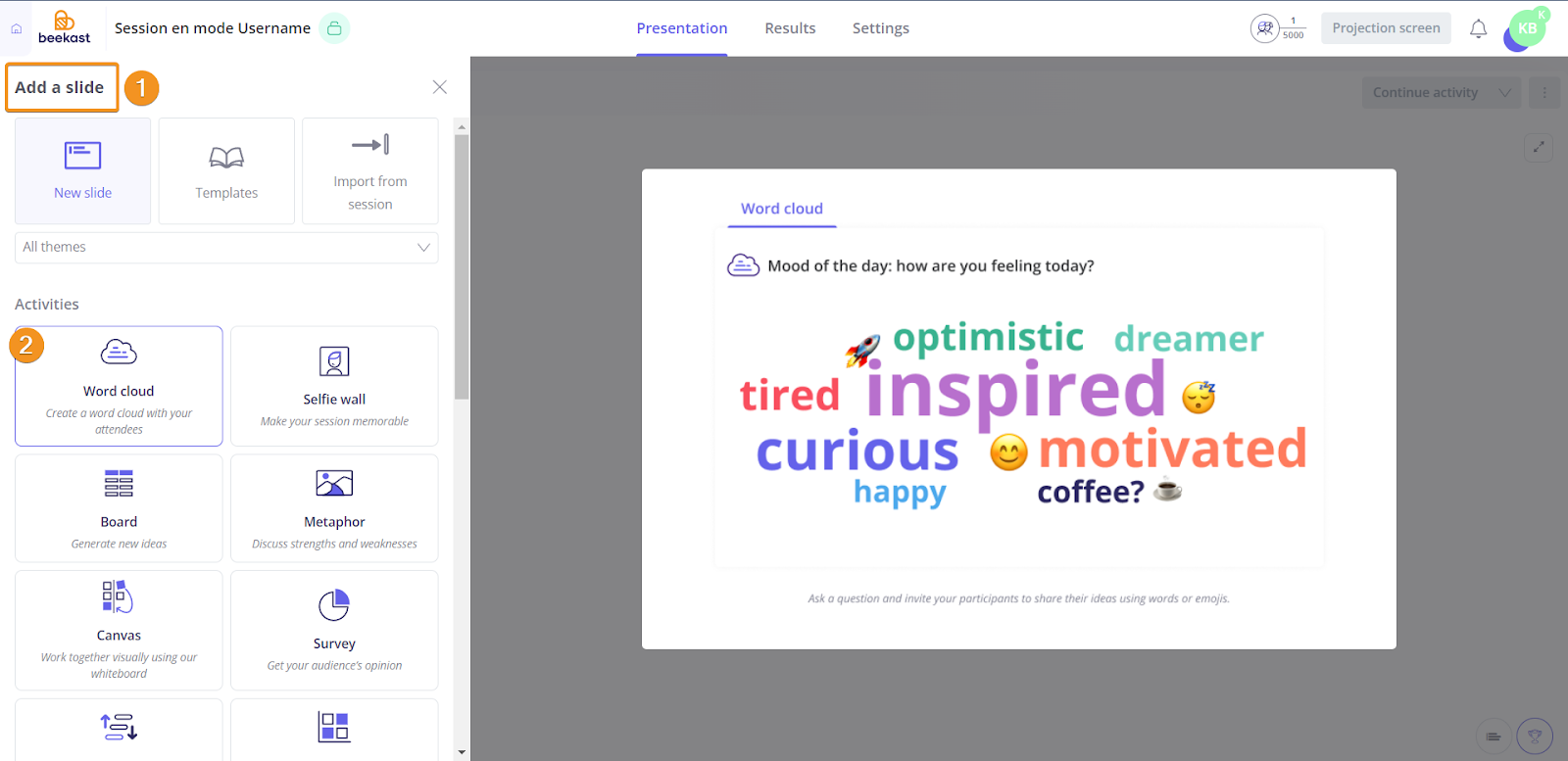The width and height of the screenshot is (1568, 761).
Task: Switch to the Results tab
Action: [x=790, y=28]
